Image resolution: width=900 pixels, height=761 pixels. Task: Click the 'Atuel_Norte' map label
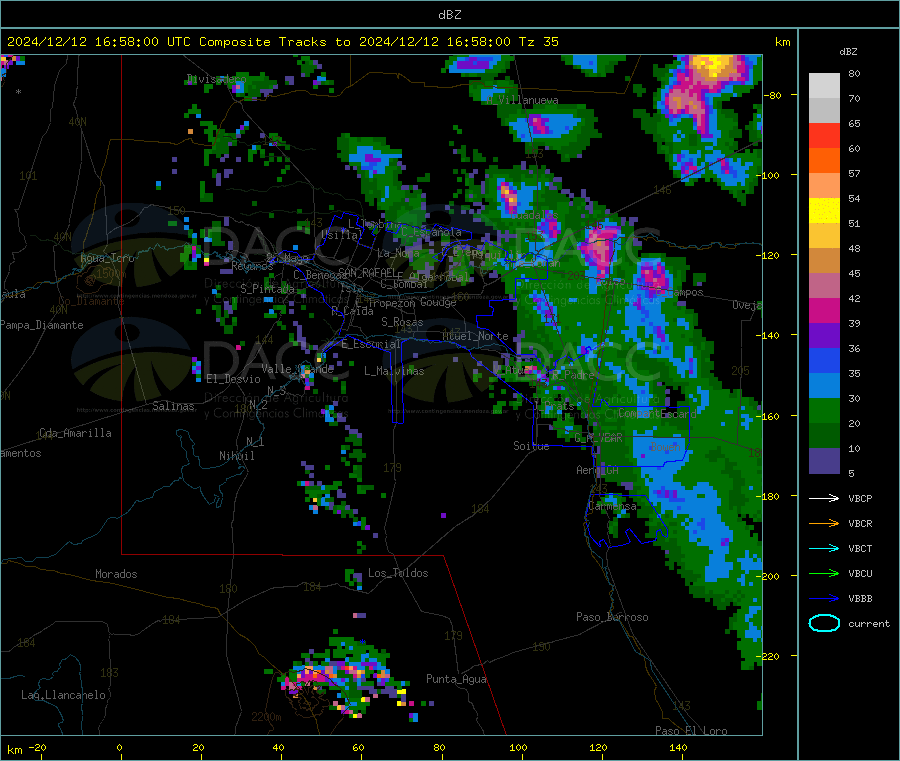coord(475,336)
